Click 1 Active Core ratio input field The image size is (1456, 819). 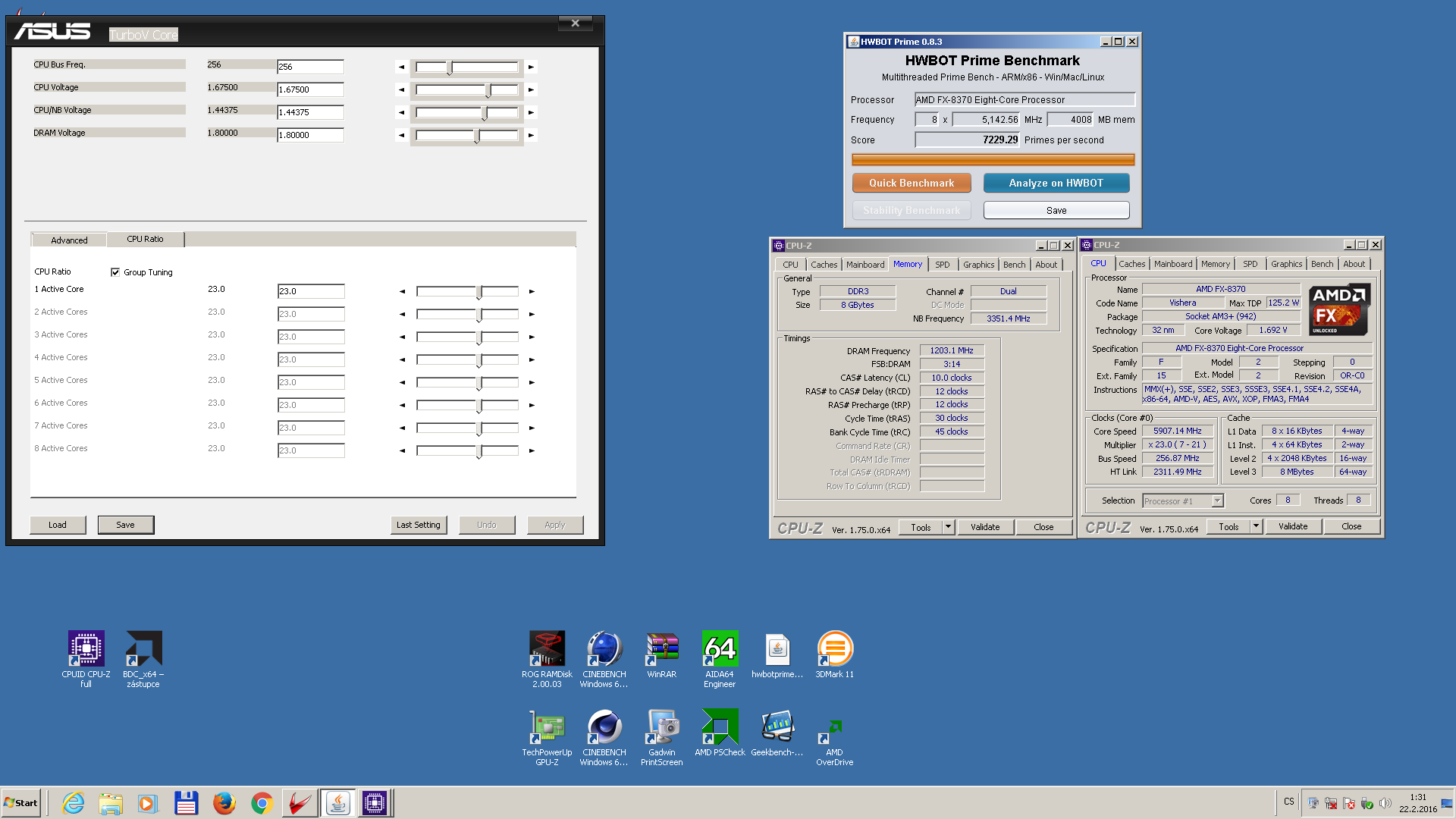coord(311,291)
